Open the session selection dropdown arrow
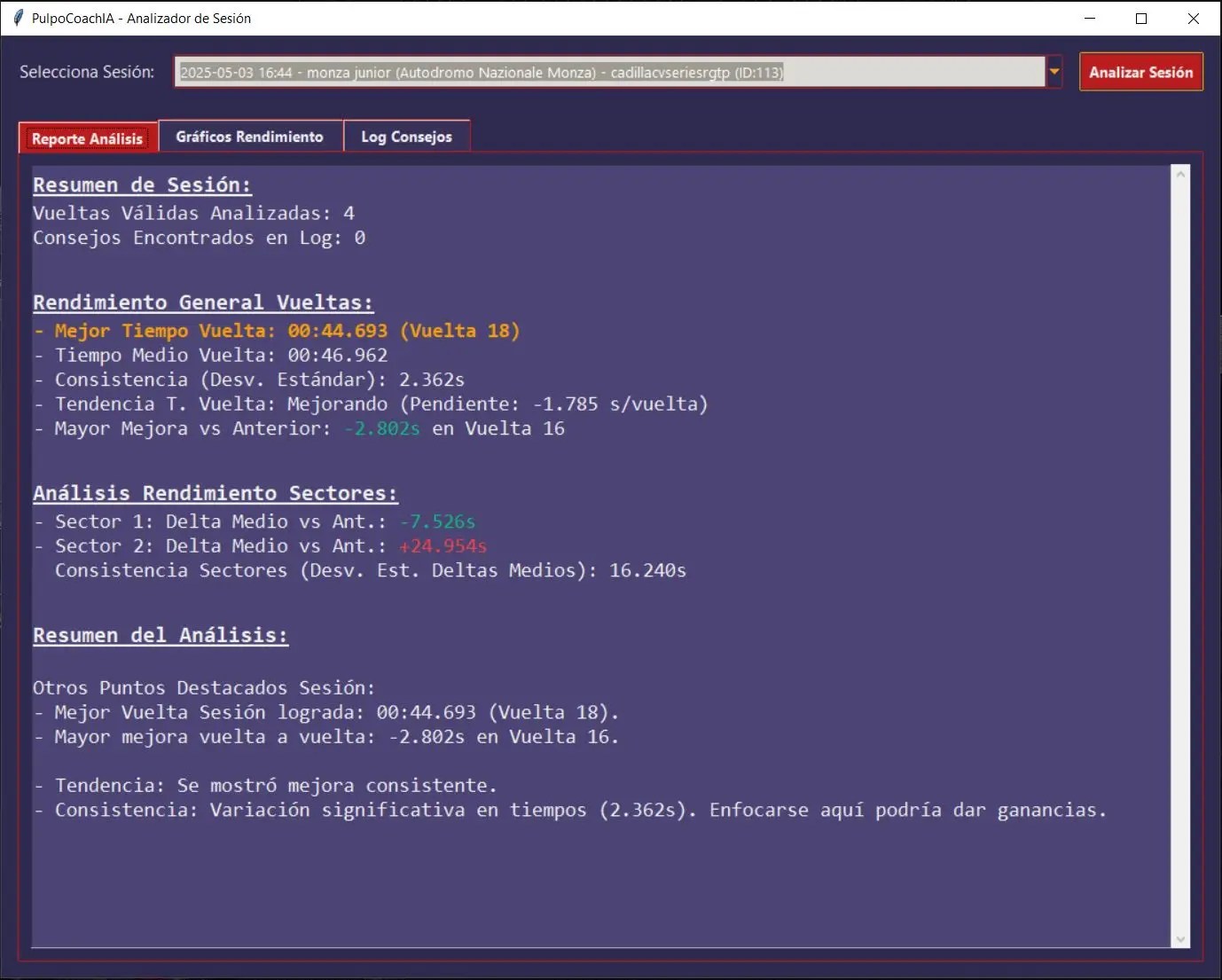This screenshot has width=1222, height=980. click(x=1054, y=72)
